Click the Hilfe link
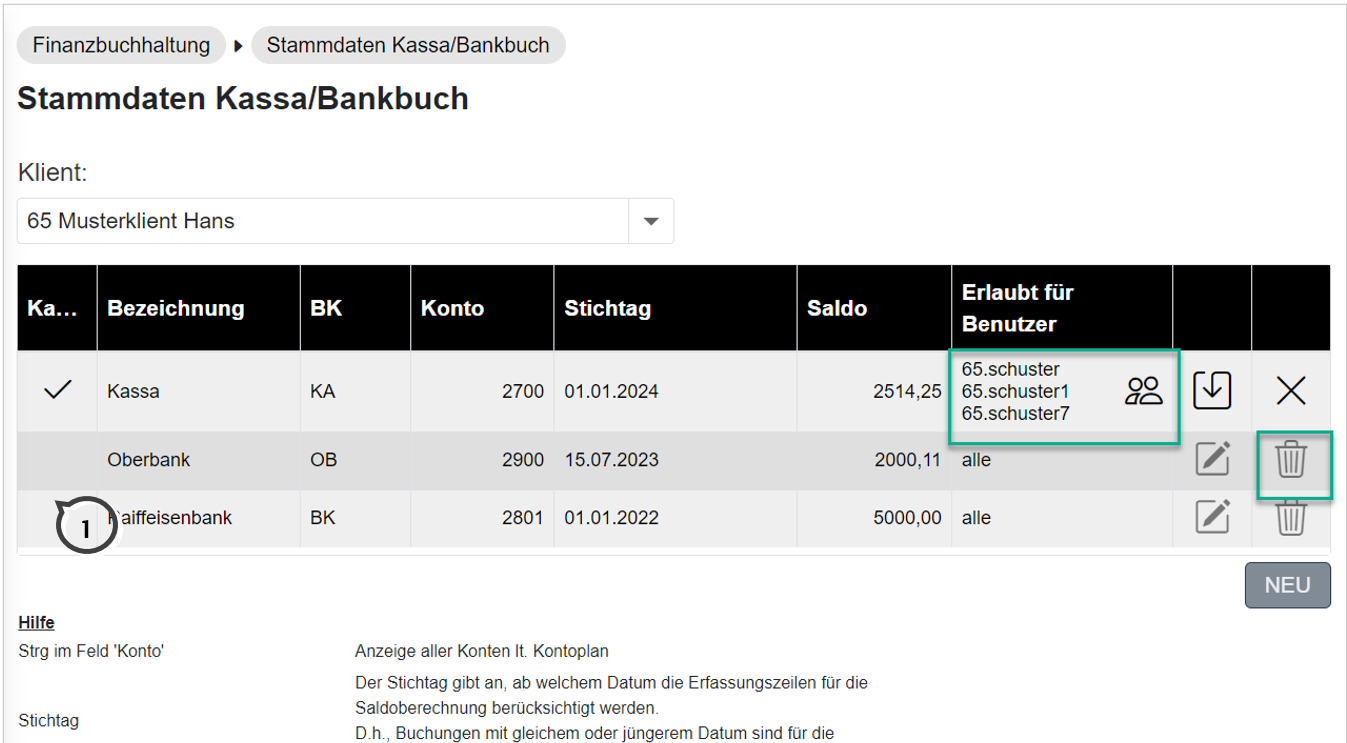Viewport: 1347px width, 743px height. 36,623
